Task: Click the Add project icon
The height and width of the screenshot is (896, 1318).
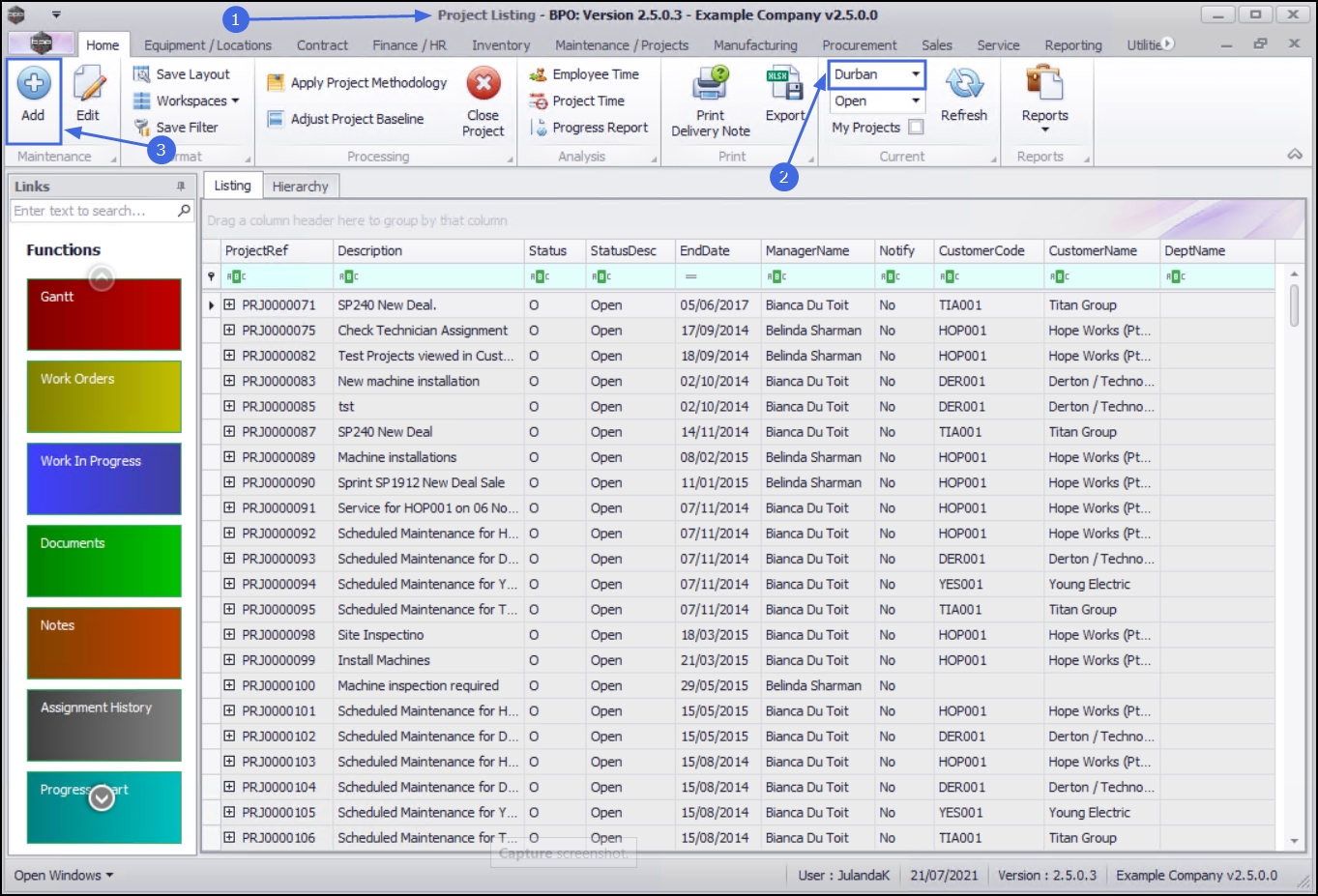Action: pos(33,85)
